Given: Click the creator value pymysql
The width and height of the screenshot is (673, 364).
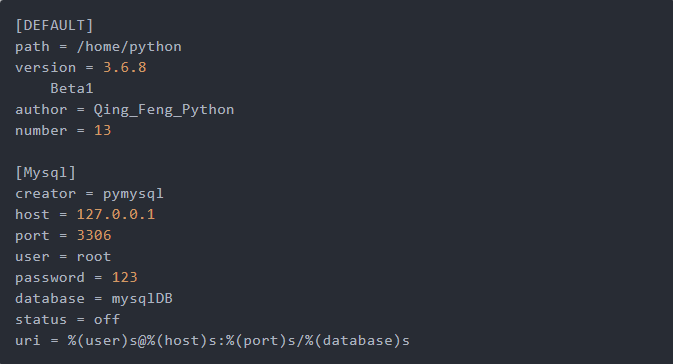Looking at the screenshot, I should point(133,194).
